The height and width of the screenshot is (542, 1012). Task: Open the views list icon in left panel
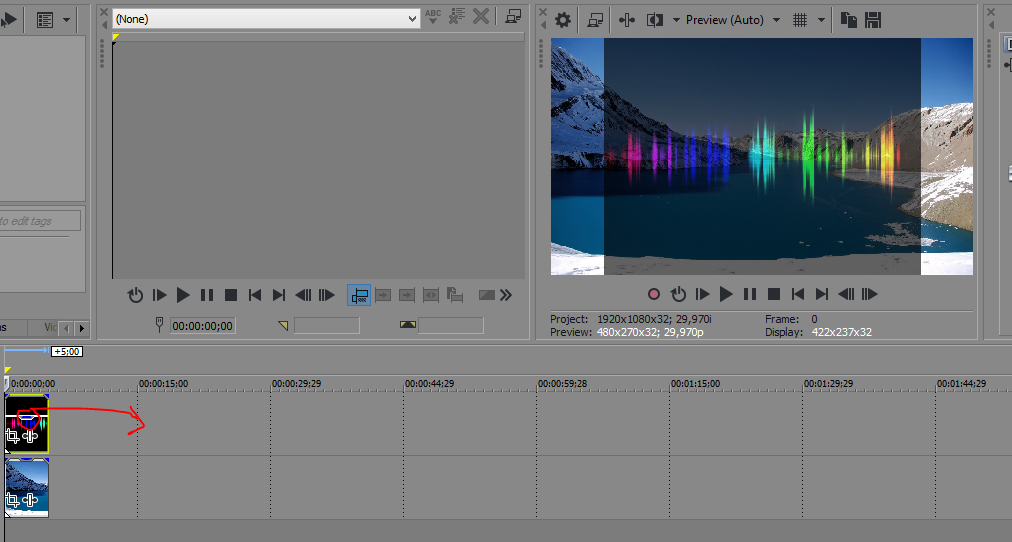click(45, 20)
